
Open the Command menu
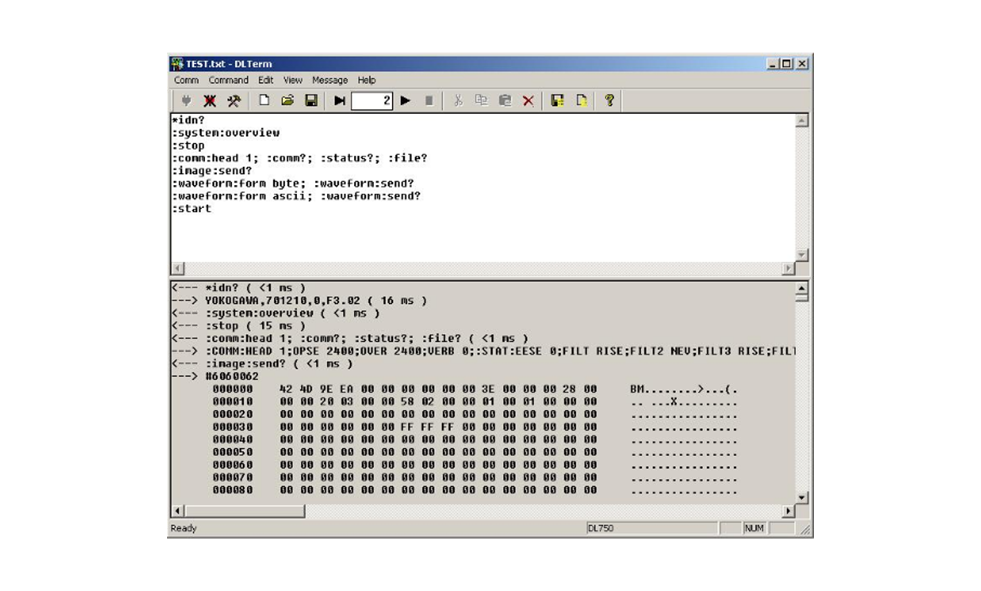(x=228, y=80)
